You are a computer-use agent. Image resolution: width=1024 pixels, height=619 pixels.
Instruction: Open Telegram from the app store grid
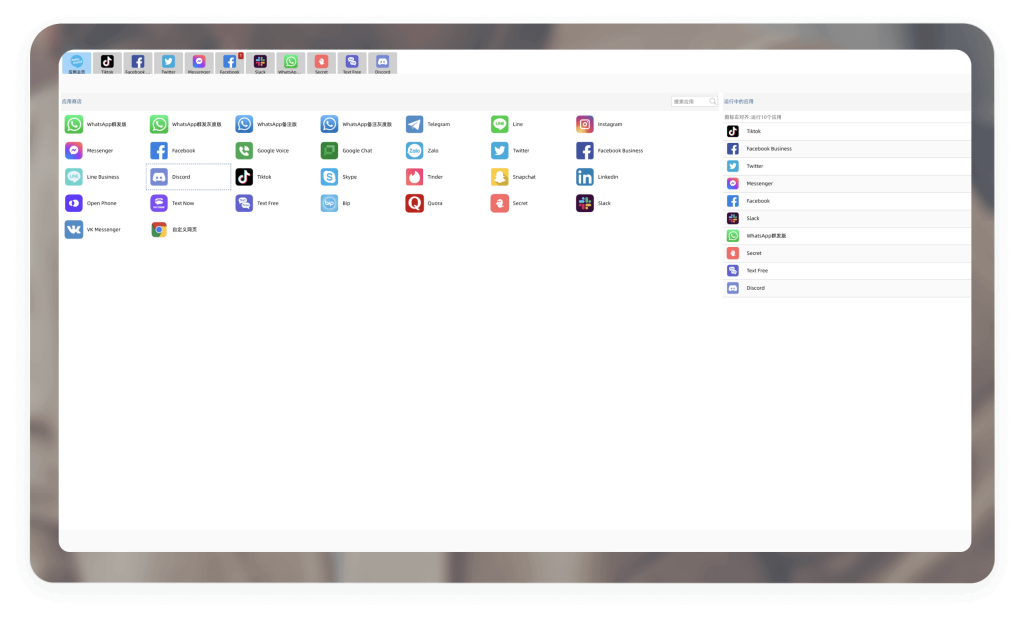click(414, 124)
